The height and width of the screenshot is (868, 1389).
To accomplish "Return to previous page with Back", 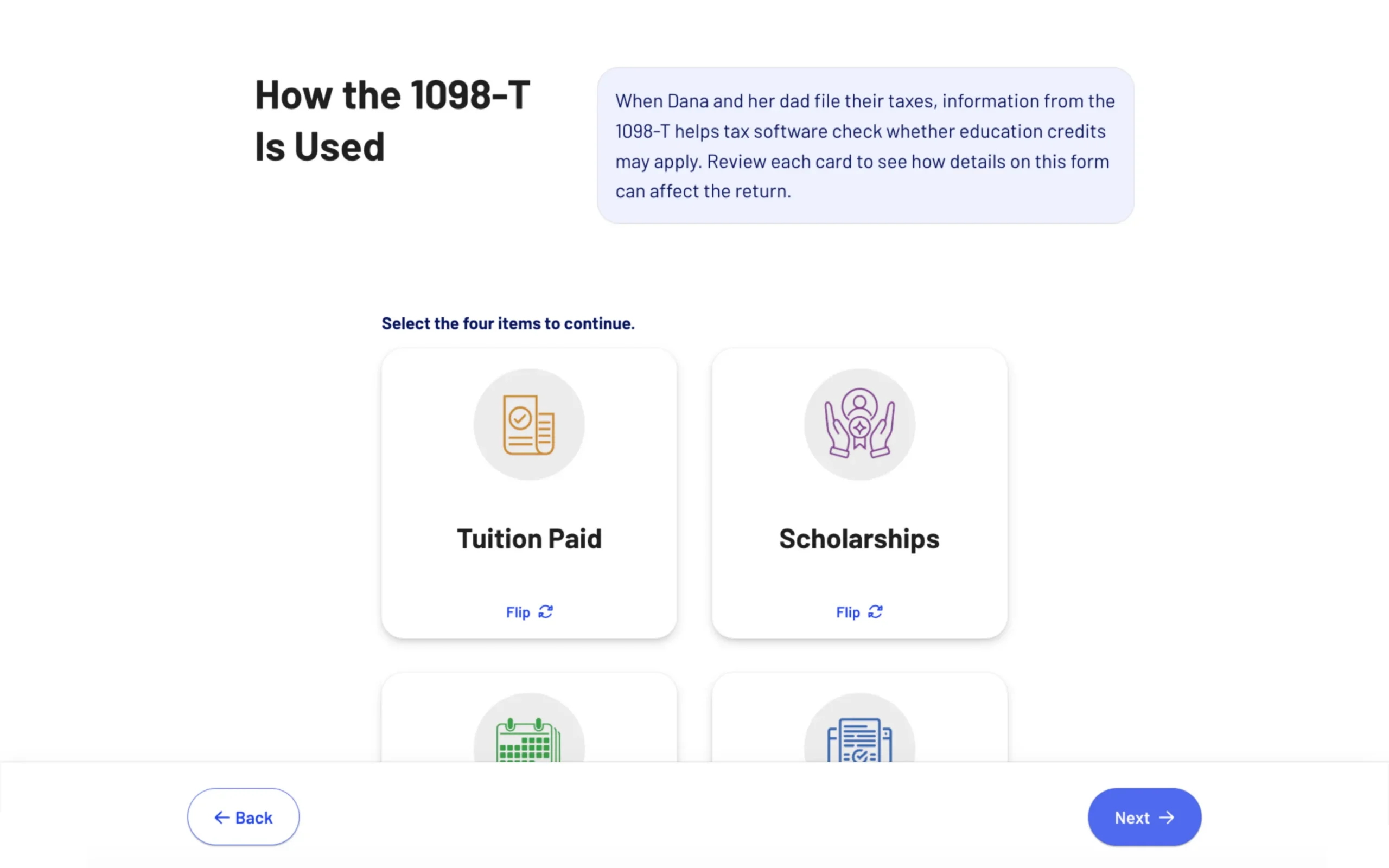I will point(243,817).
